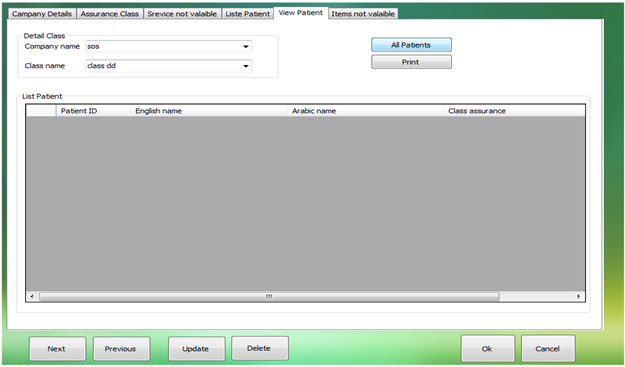The height and width of the screenshot is (367, 625).
Task: Click the Next button
Action: pyautogui.click(x=57, y=349)
